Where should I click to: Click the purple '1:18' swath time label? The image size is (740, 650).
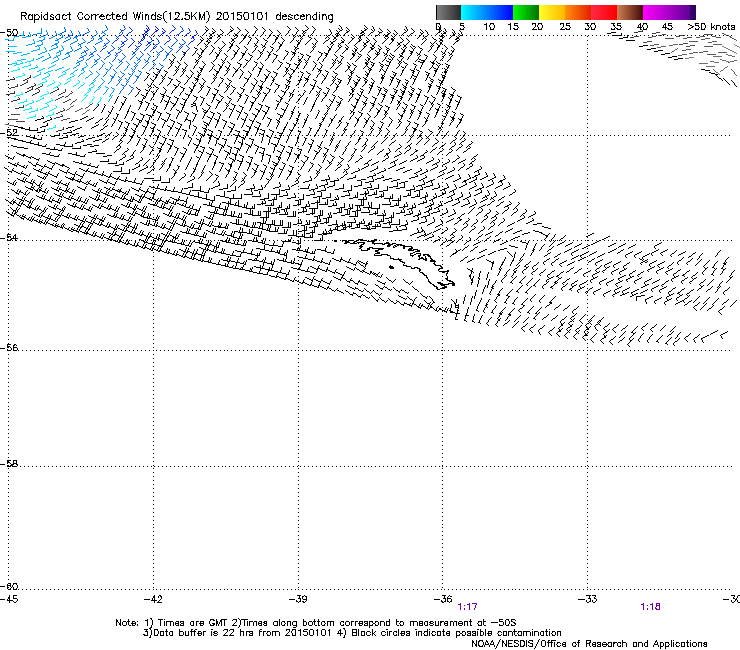pyautogui.click(x=650, y=607)
